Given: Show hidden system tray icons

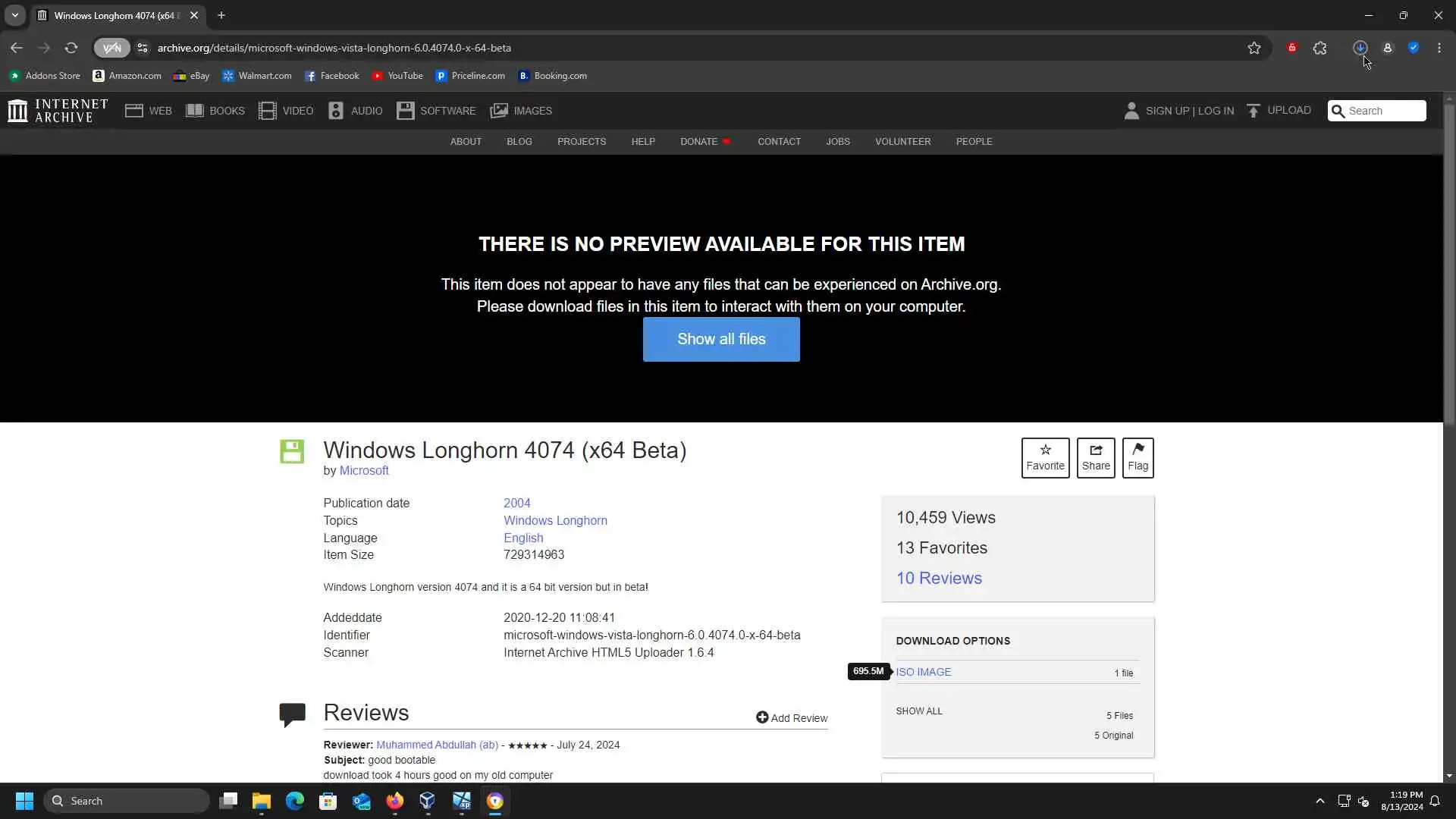Looking at the screenshot, I should click(x=1319, y=801).
